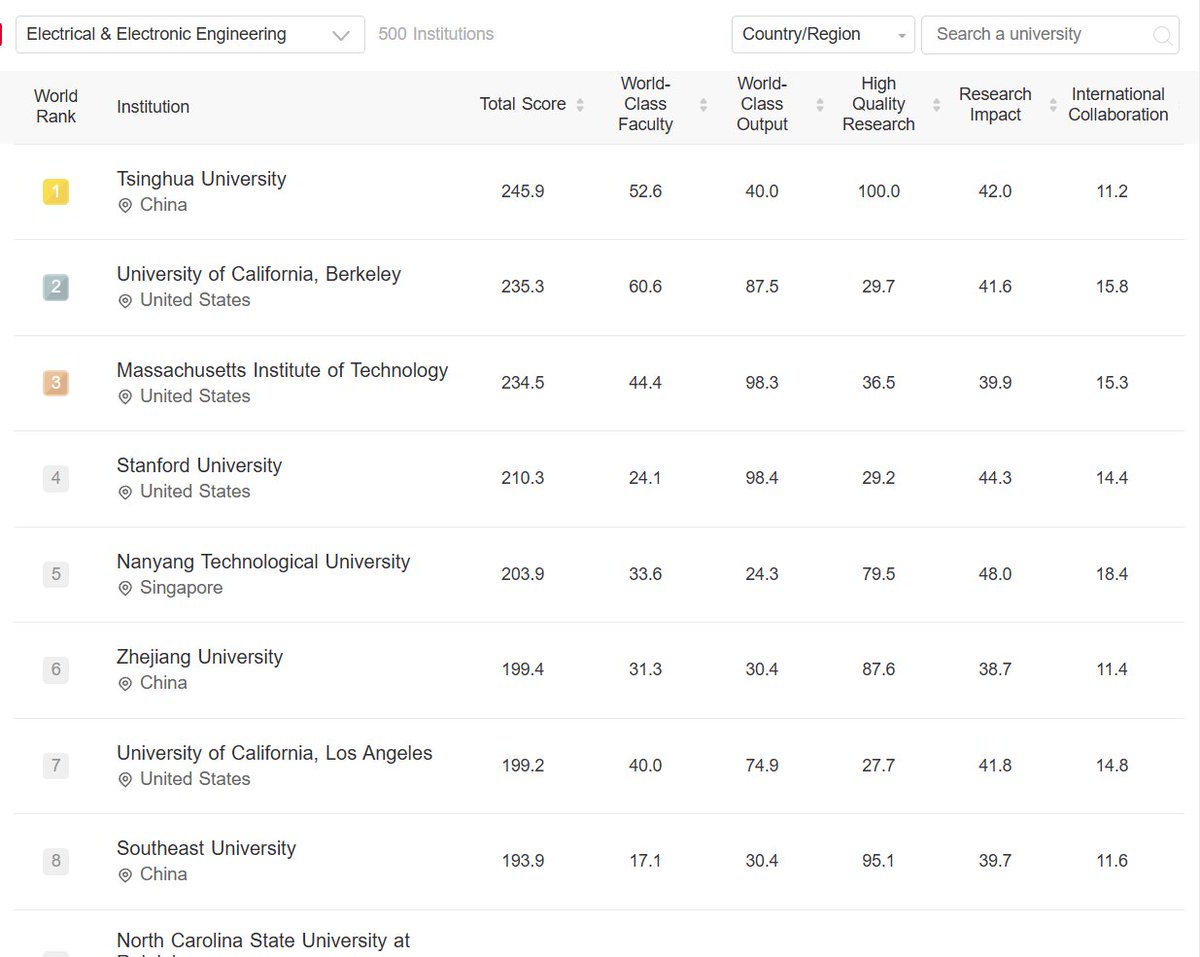Sort by World-Class Output arrows
This screenshot has width=1200, height=957.
[820, 105]
